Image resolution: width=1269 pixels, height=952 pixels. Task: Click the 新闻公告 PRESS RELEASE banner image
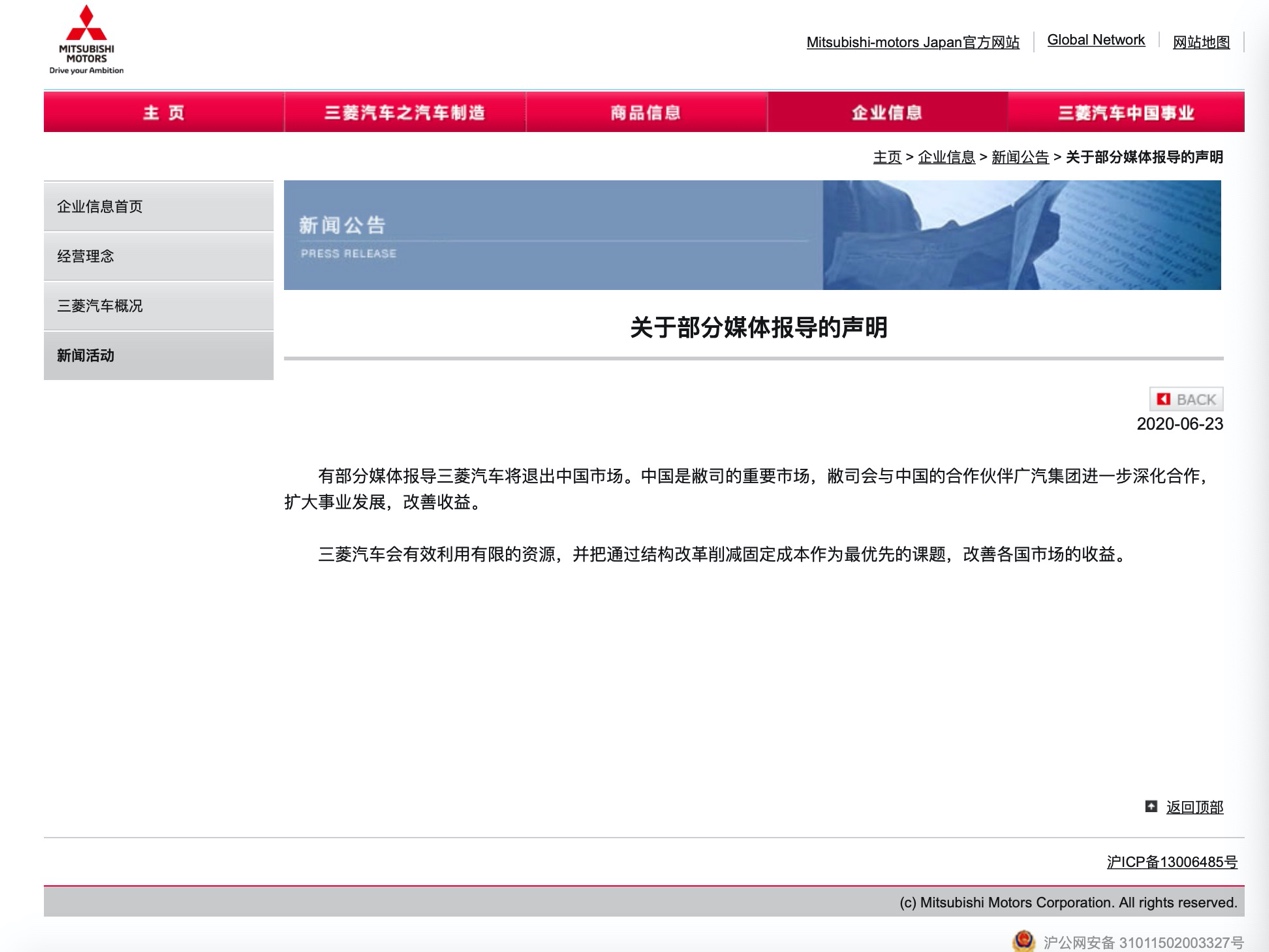coord(752,235)
